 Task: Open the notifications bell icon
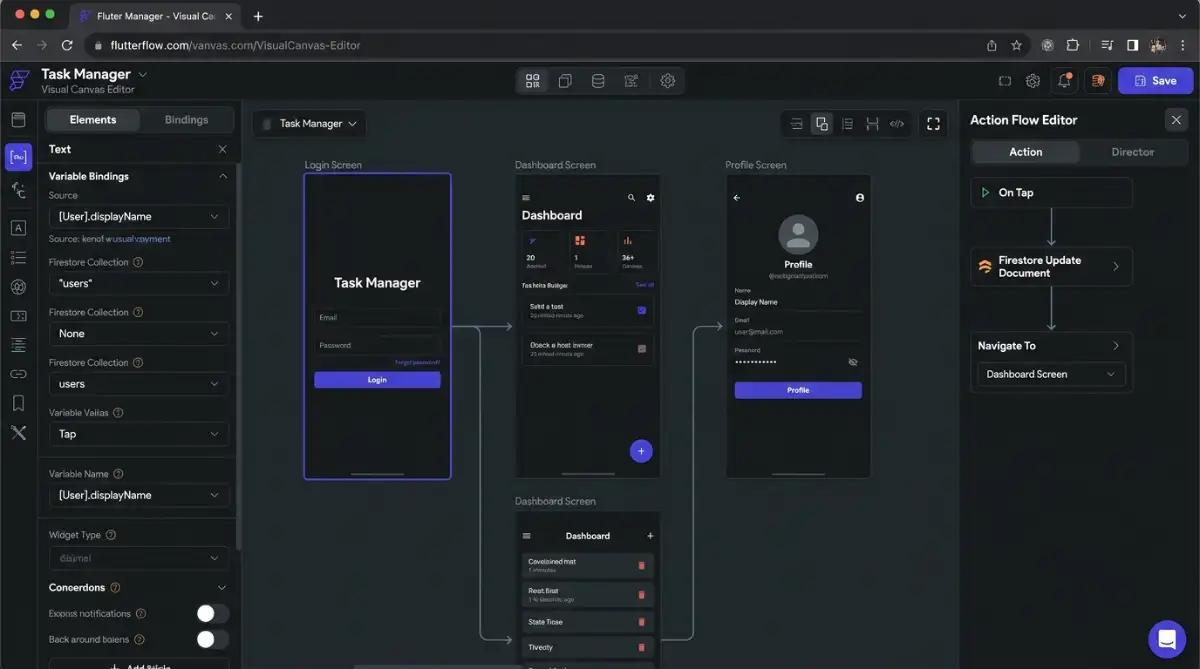pos(1065,81)
